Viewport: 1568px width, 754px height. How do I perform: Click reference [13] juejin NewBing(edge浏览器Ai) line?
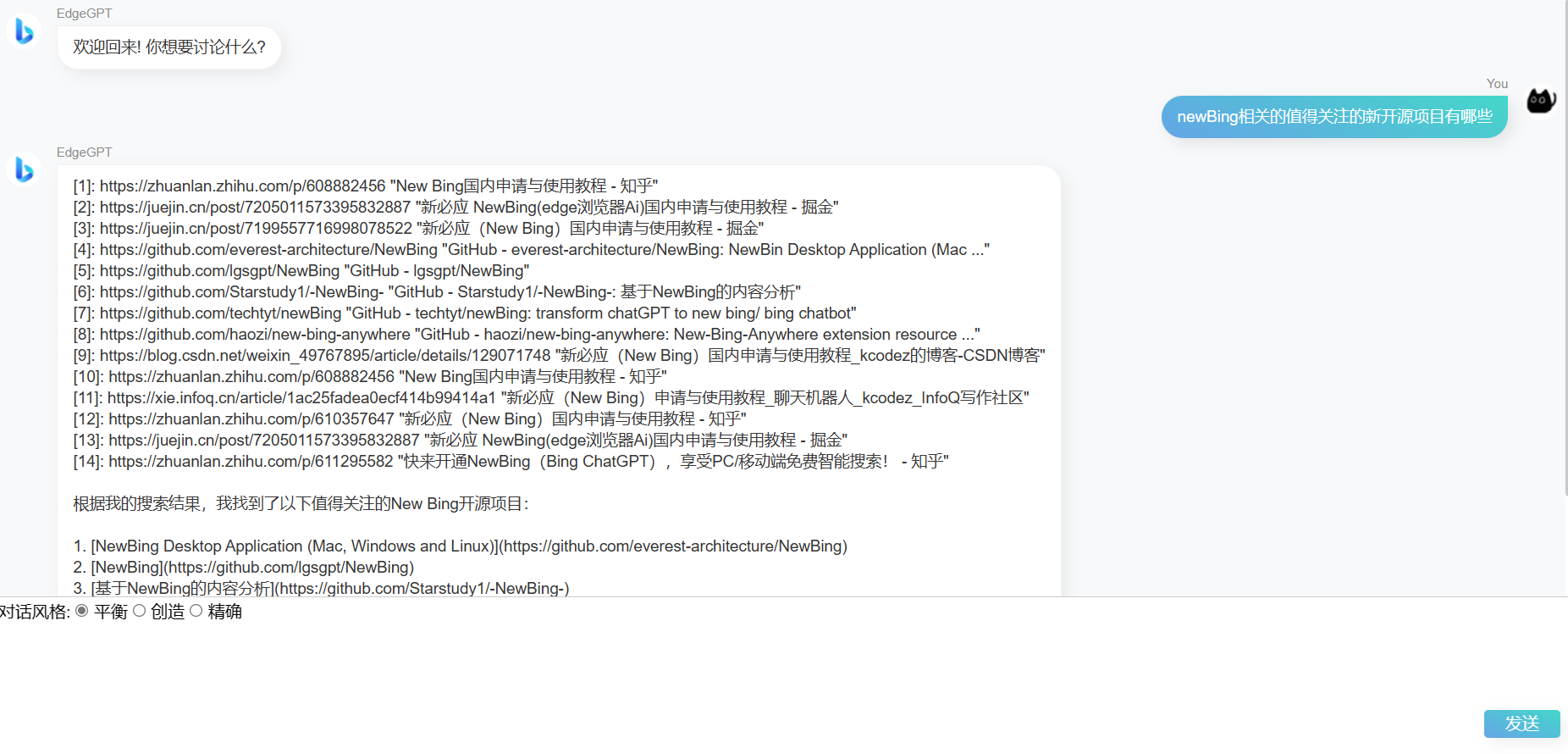click(x=460, y=440)
